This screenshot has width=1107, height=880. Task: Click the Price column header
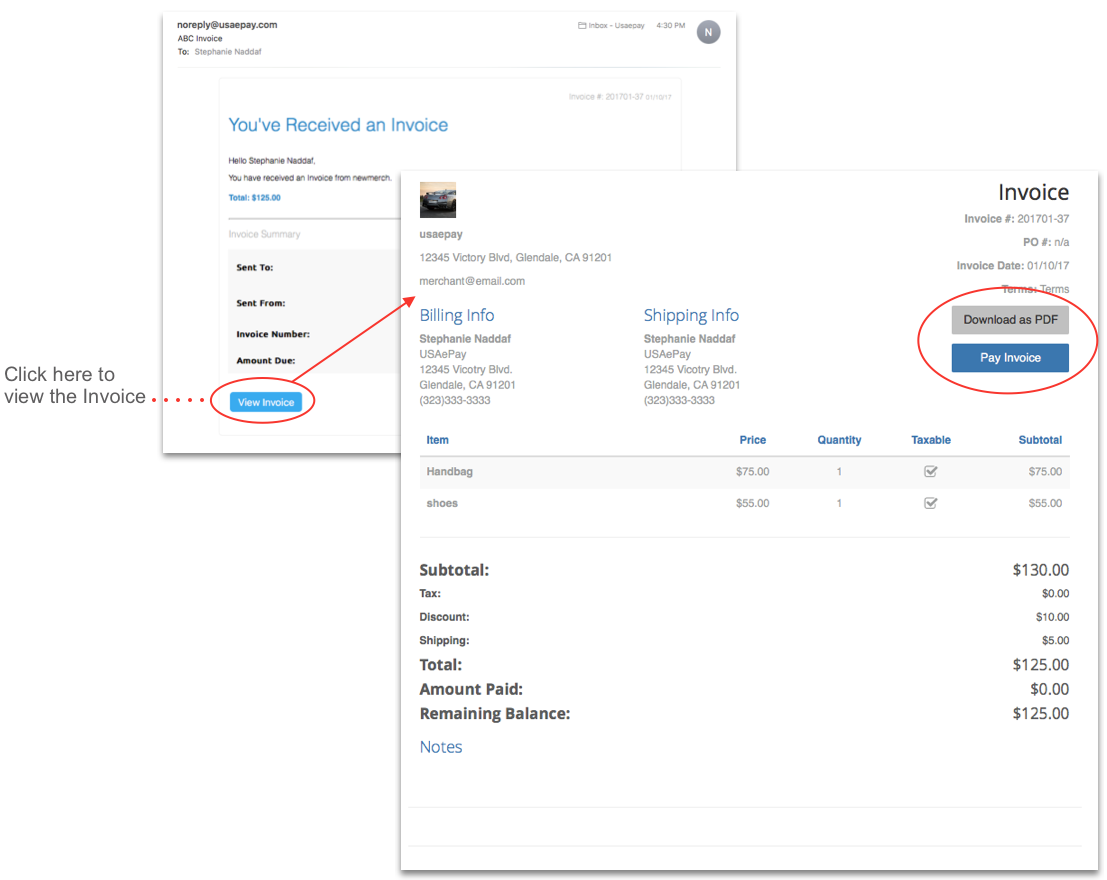(752, 440)
